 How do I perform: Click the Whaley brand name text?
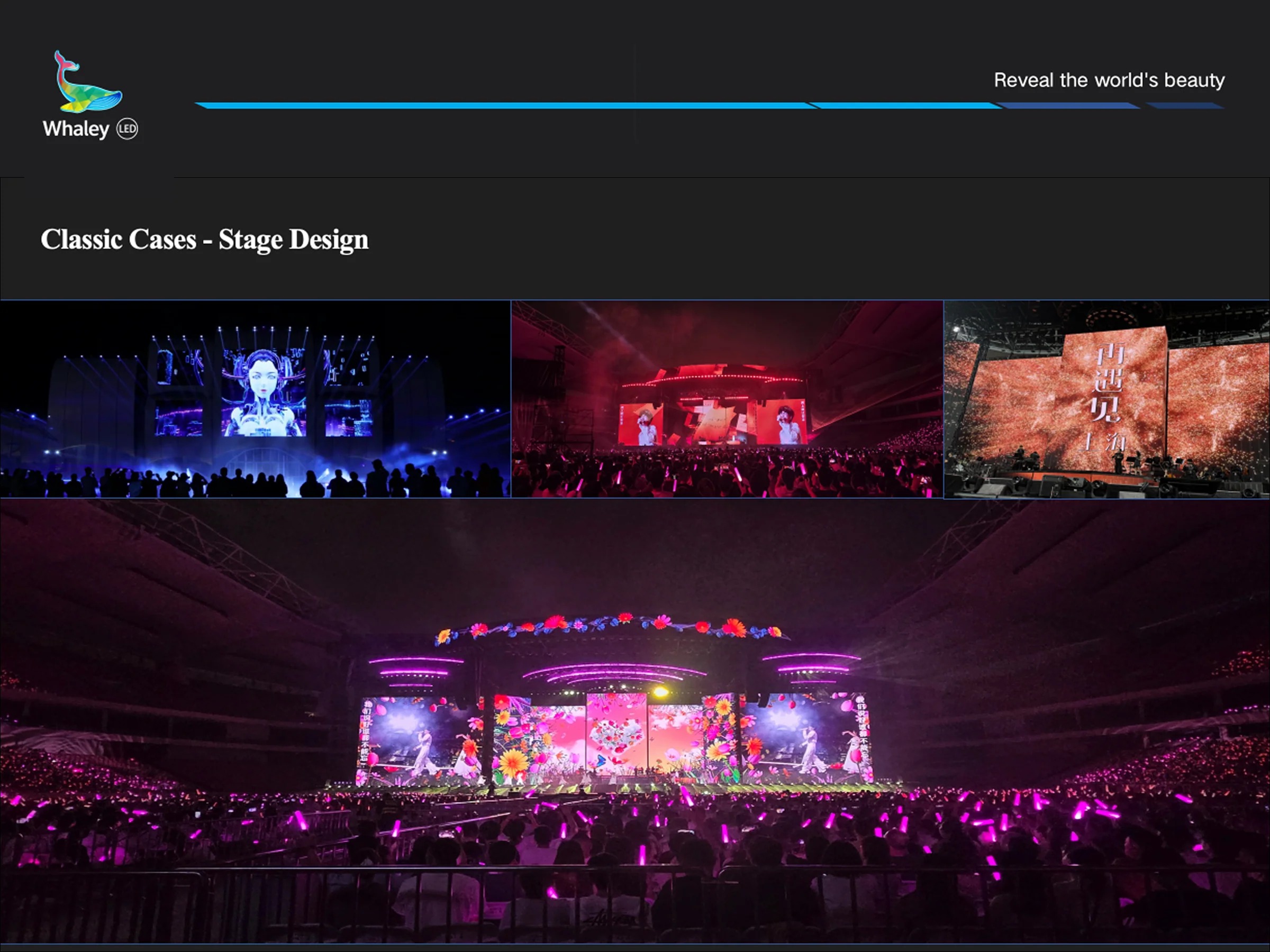tap(76, 129)
